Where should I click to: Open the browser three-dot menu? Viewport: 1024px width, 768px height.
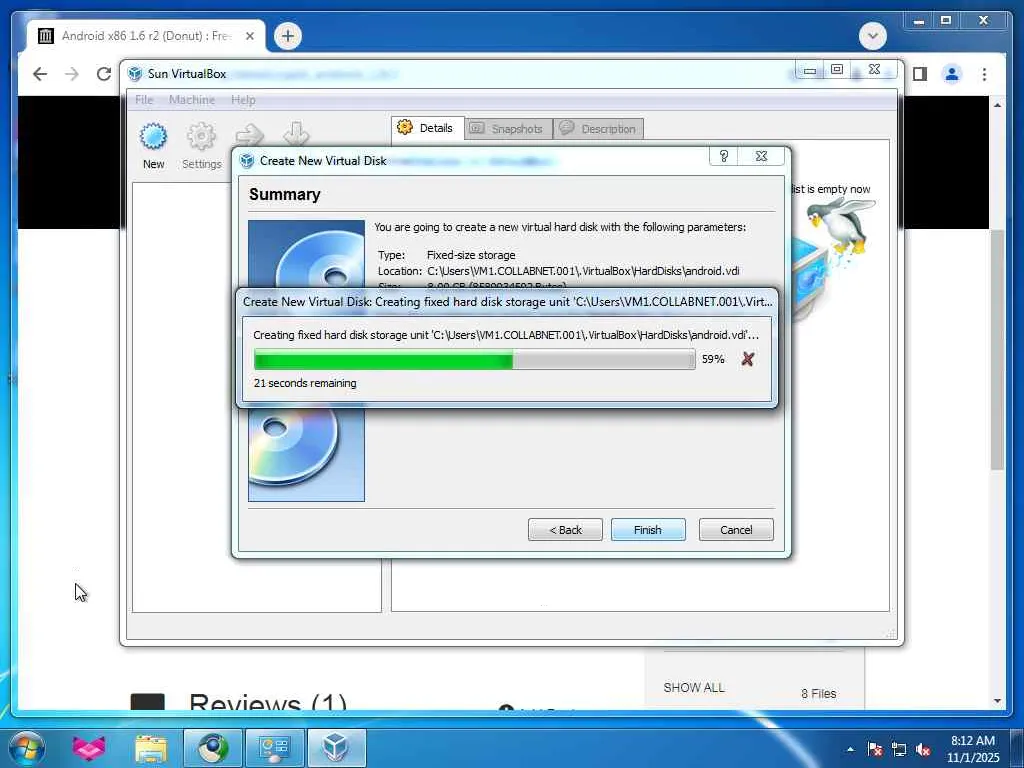tap(984, 74)
